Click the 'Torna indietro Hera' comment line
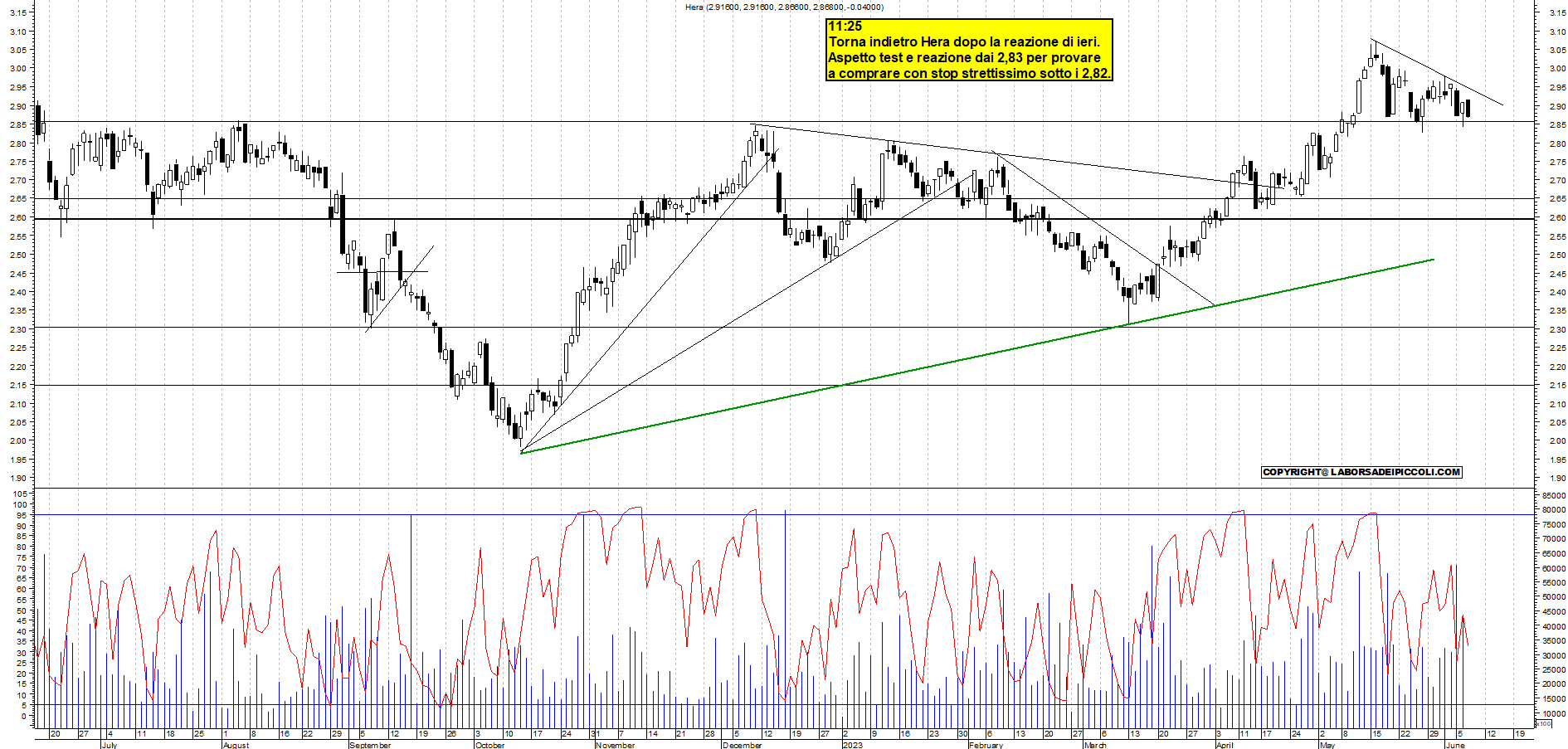Image resolution: width=1568 pixels, height=749 pixels. 964,41
